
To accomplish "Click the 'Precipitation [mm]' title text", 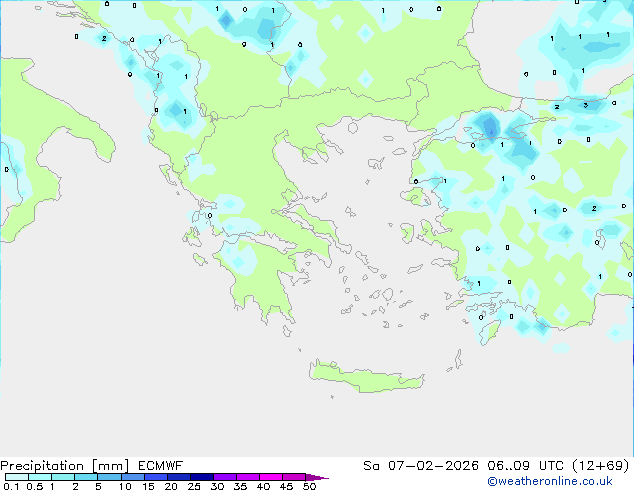I will [x=65, y=466].
